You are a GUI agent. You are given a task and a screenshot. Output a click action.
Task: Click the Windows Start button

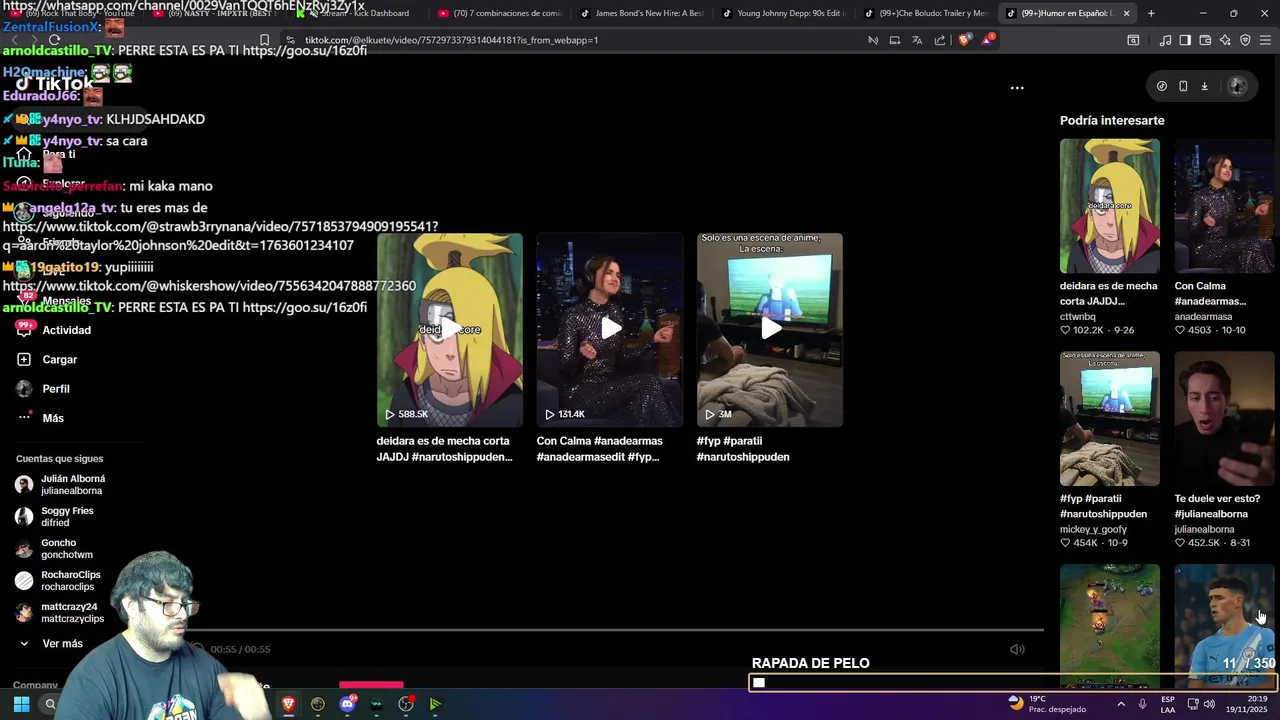pos(21,704)
